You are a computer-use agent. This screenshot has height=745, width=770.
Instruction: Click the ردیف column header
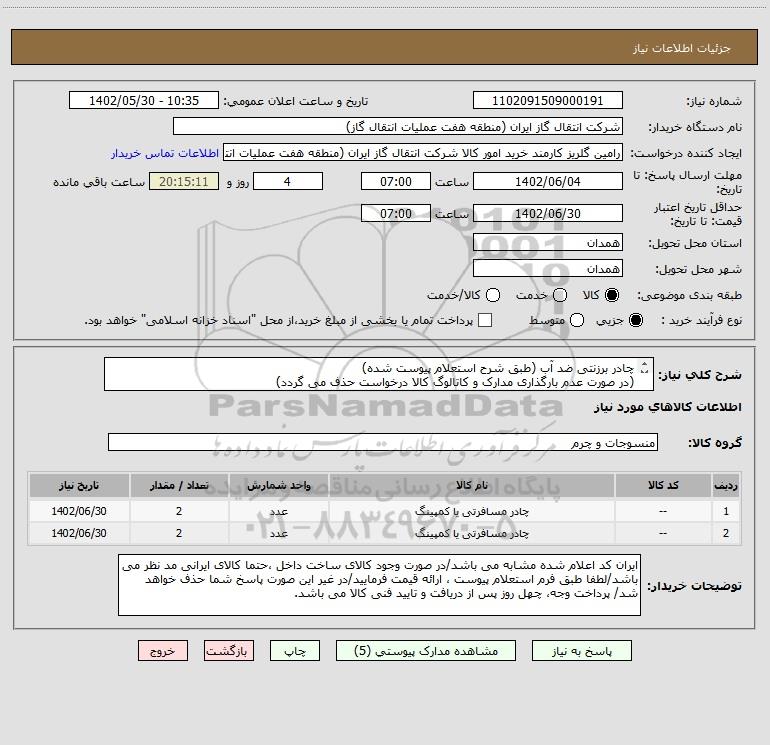point(726,485)
